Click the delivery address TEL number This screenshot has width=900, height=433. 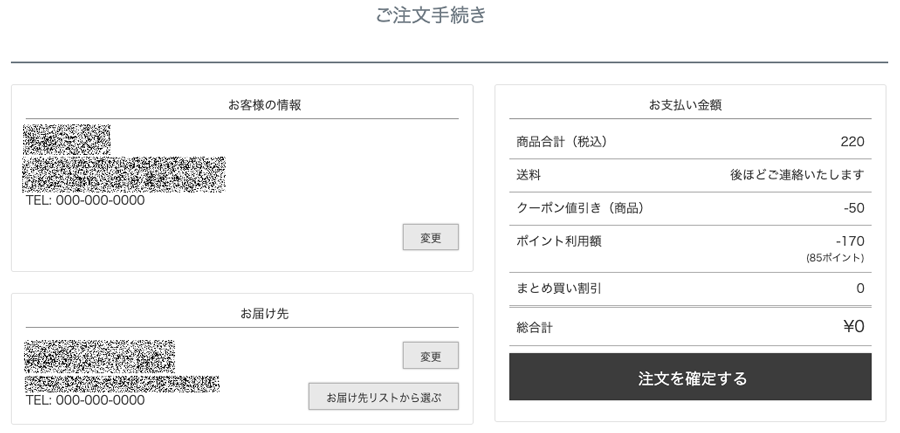tap(85, 400)
